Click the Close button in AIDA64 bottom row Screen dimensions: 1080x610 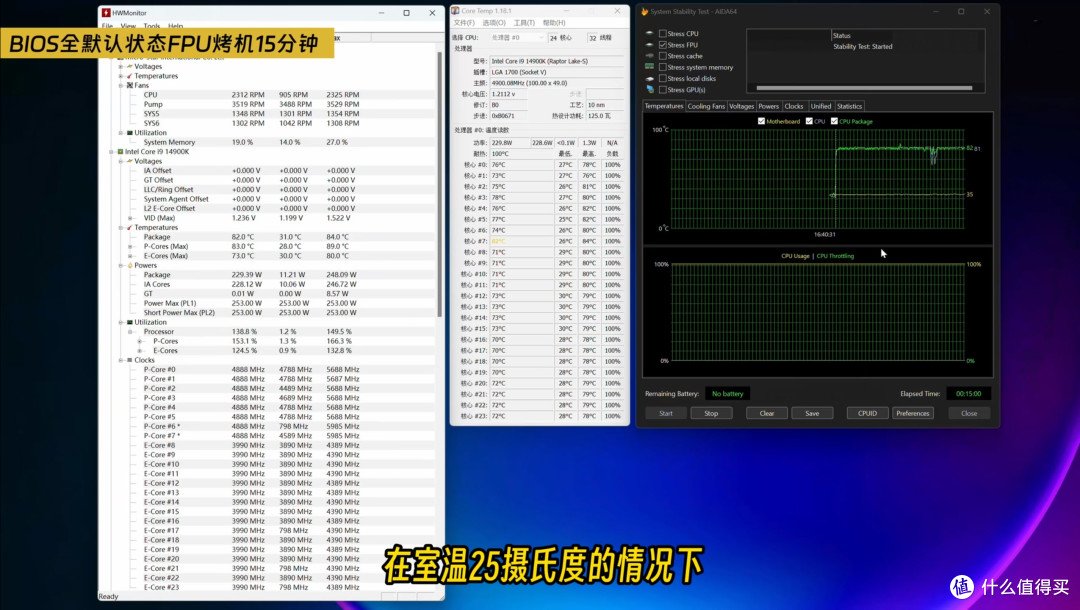(969, 413)
